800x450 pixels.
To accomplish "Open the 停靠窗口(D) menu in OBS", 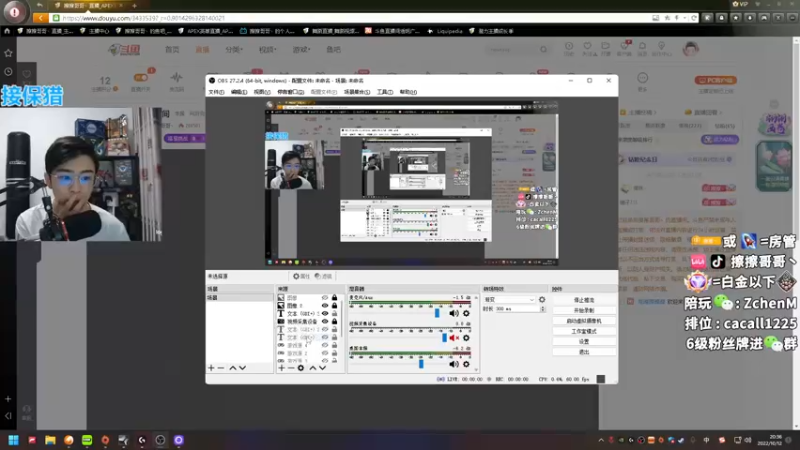I will click(x=290, y=92).
